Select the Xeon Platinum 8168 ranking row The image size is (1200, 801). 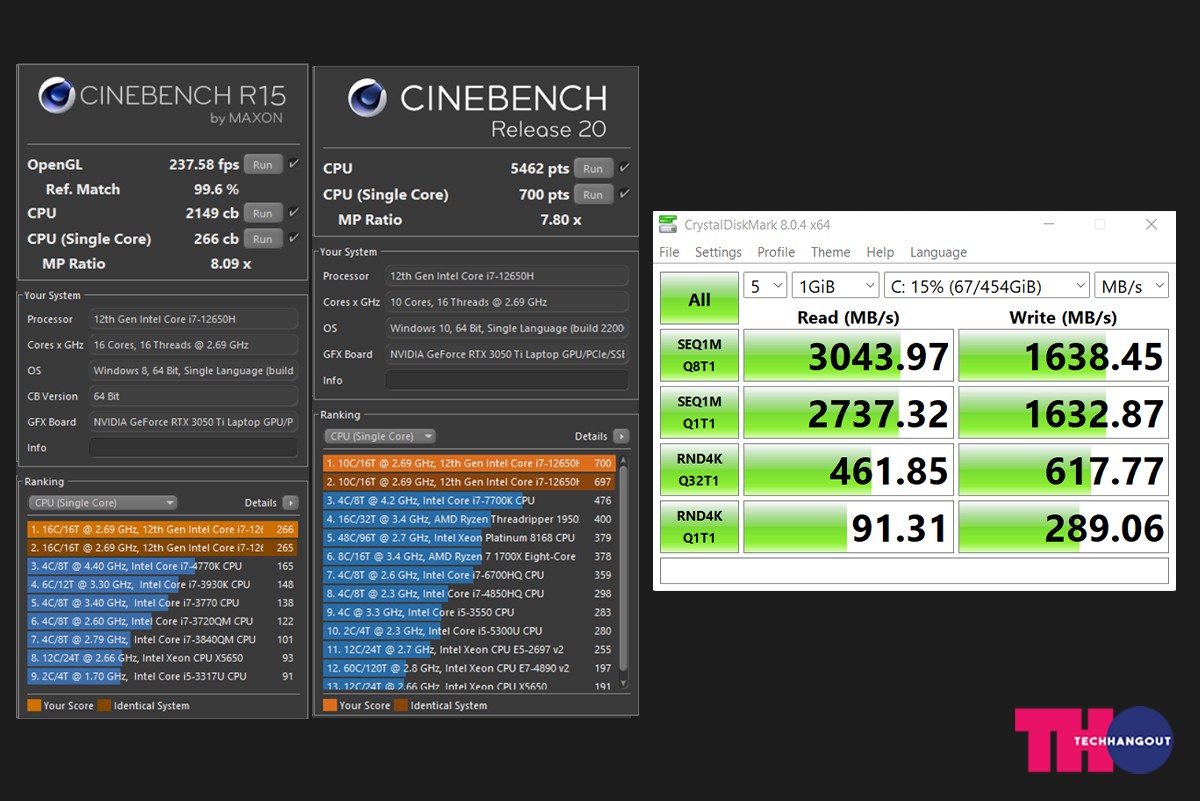pos(469,537)
